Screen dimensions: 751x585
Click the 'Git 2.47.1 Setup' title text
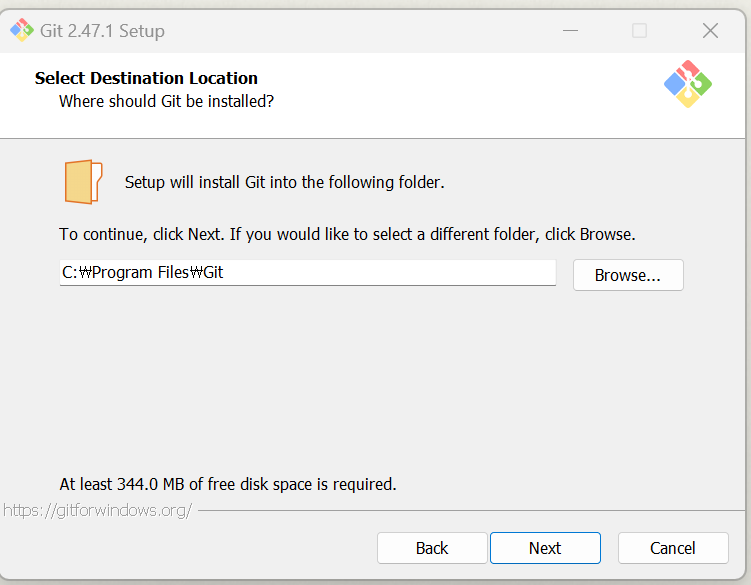(x=102, y=31)
